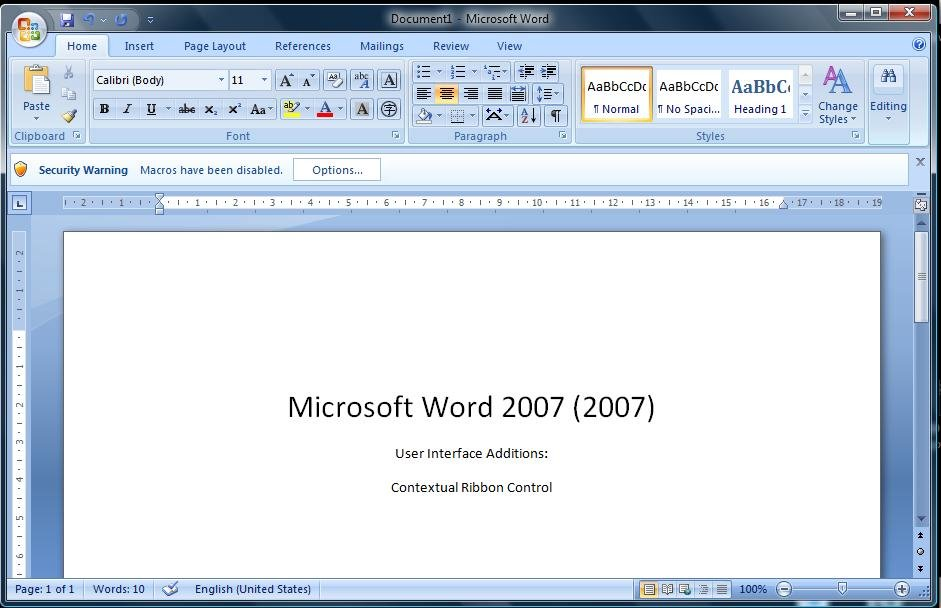This screenshot has width=941, height=608.
Task: Switch to the Insert ribbon tab
Action: pos(139,46)
